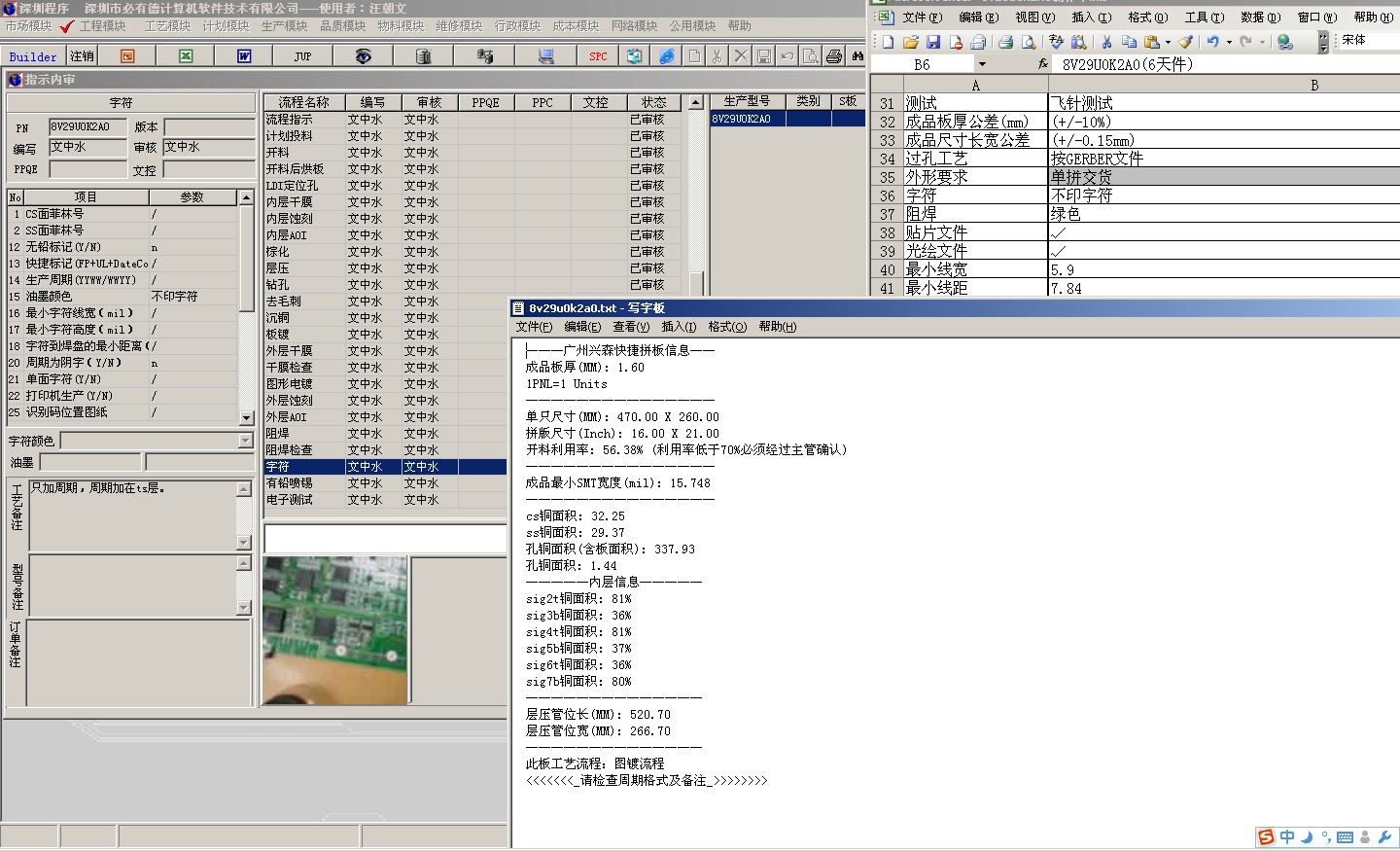Click the X delete icon in main toolbar
Screen dimensions: 1400x852
741,56
